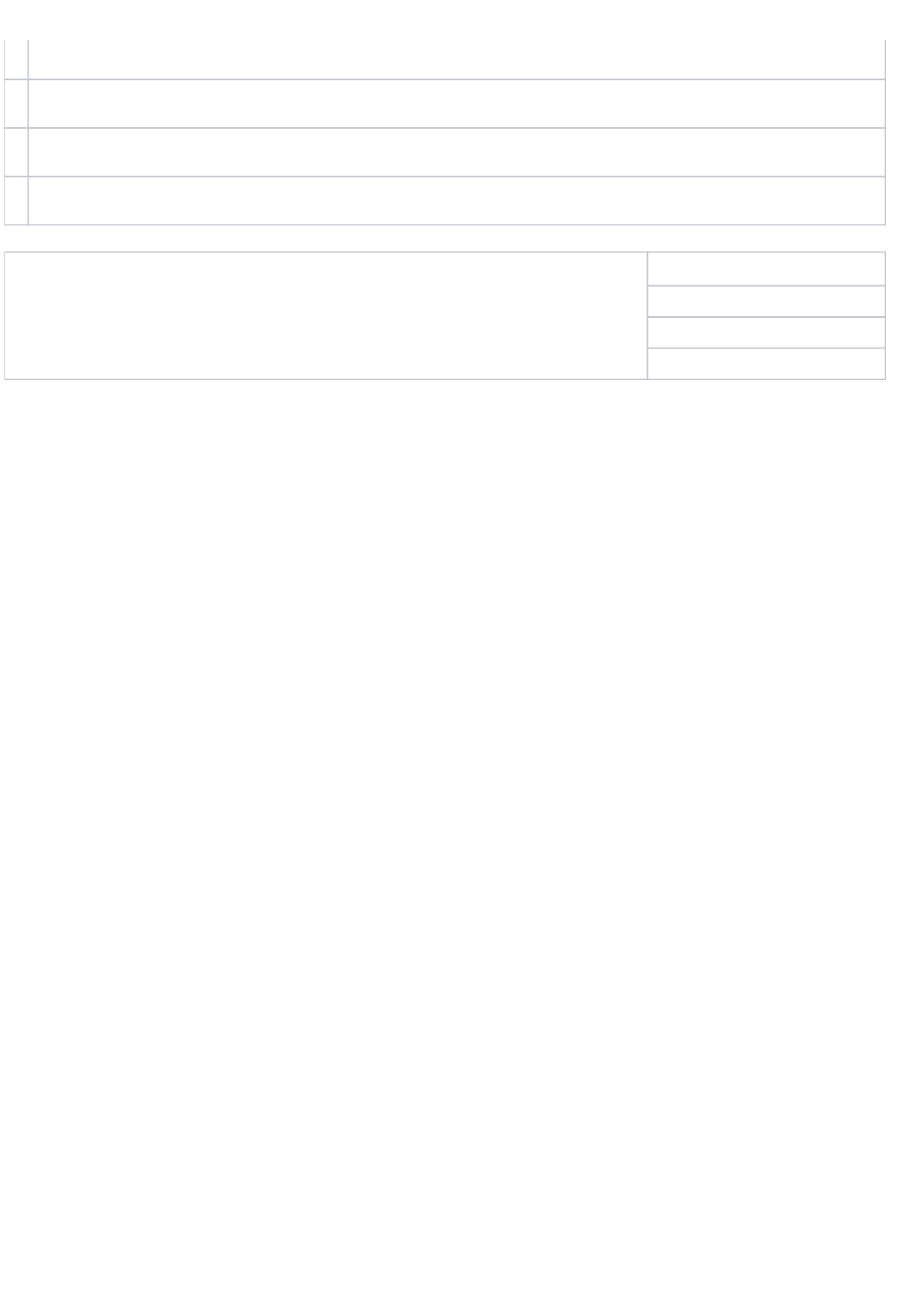907x1316 pixels.
Task: Select the wide cell in the upper table's last row
Action: [456, 201]
